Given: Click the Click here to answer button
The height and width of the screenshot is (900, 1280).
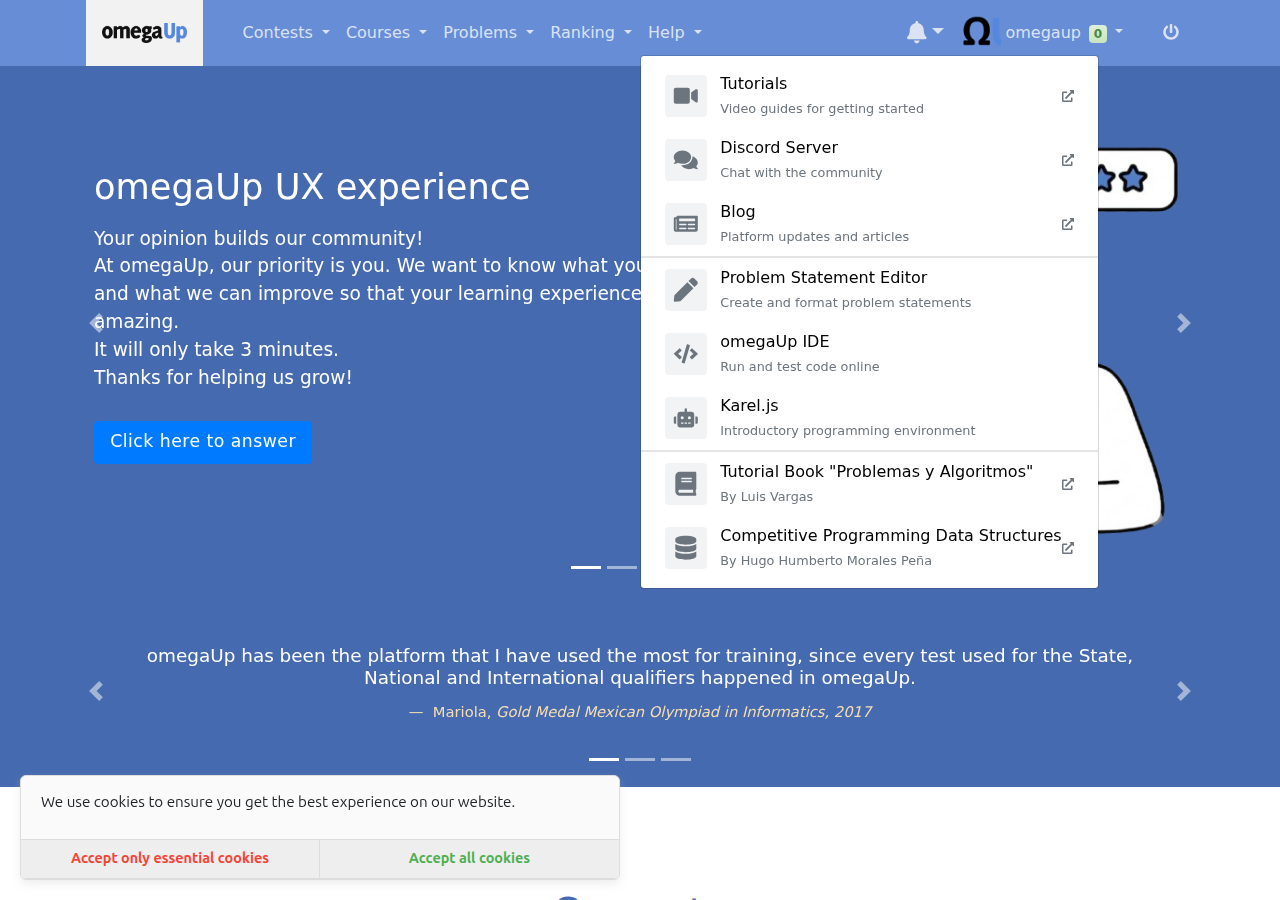Looking at the screenshot, I should (x=203, y=442).
